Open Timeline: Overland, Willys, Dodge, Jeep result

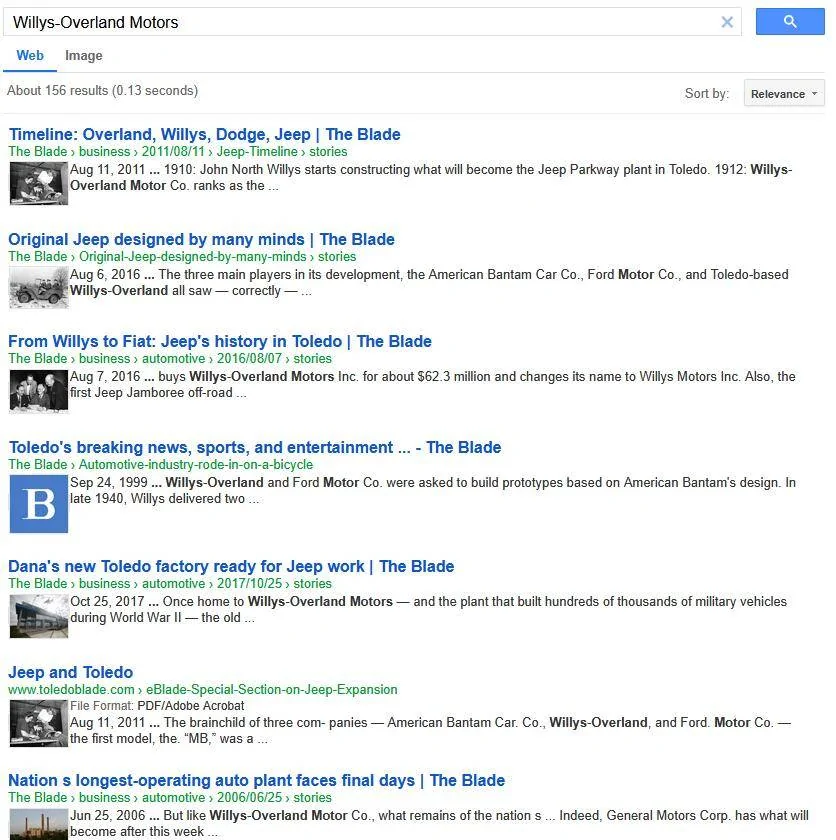(205, 134)
